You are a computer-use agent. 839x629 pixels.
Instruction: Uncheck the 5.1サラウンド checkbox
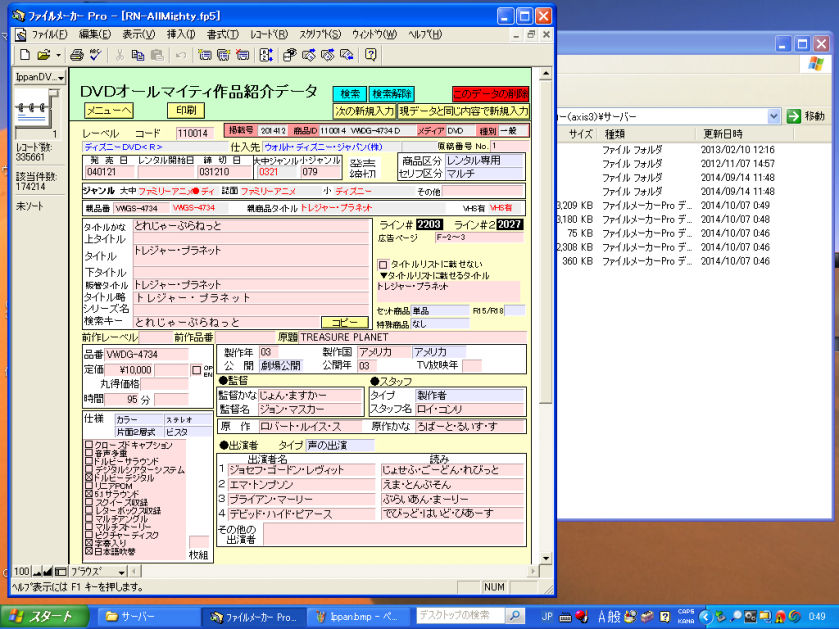89,494
